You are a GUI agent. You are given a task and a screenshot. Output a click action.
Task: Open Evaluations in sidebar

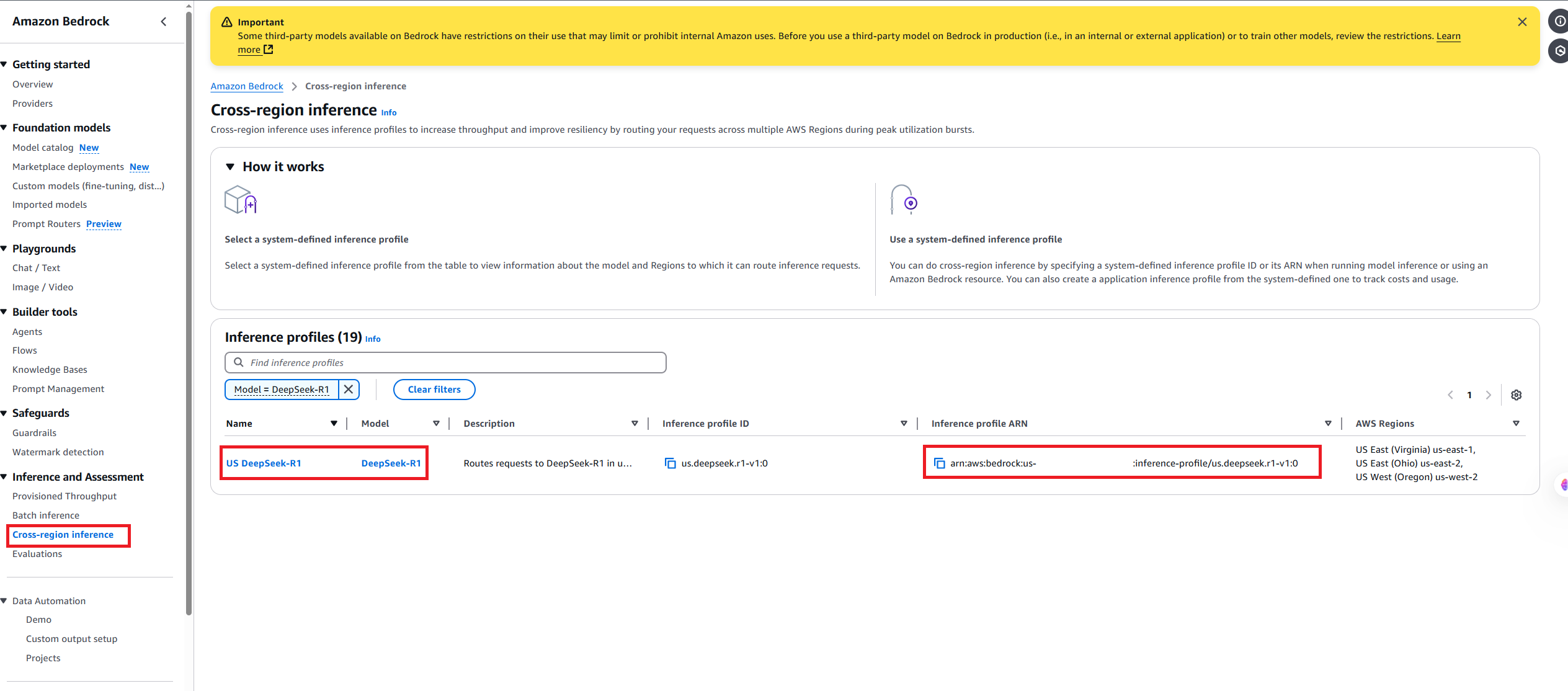[37, 554]
